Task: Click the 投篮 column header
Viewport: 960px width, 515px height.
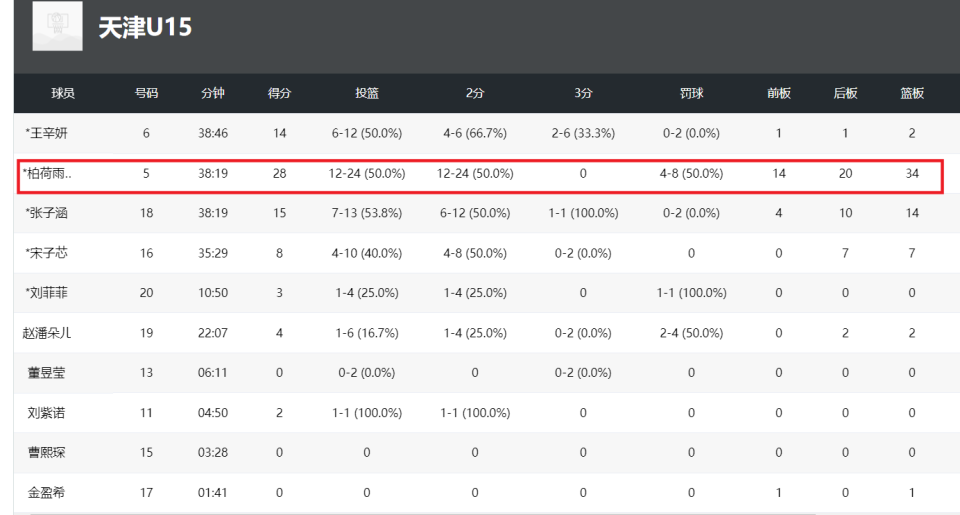Action: [x=367, y=93]
